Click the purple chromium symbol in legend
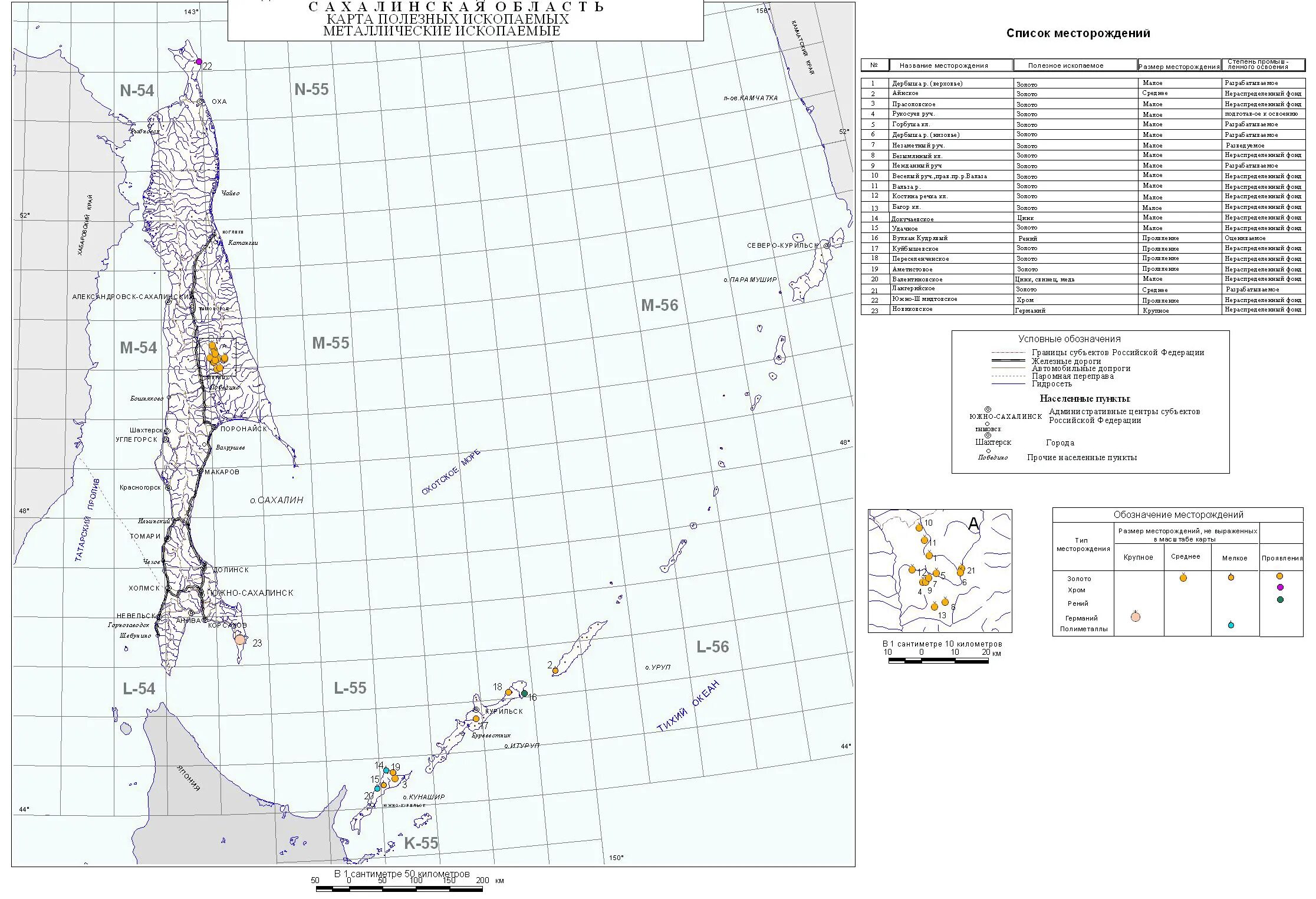1316x899 pixels. pos(1280,587)
